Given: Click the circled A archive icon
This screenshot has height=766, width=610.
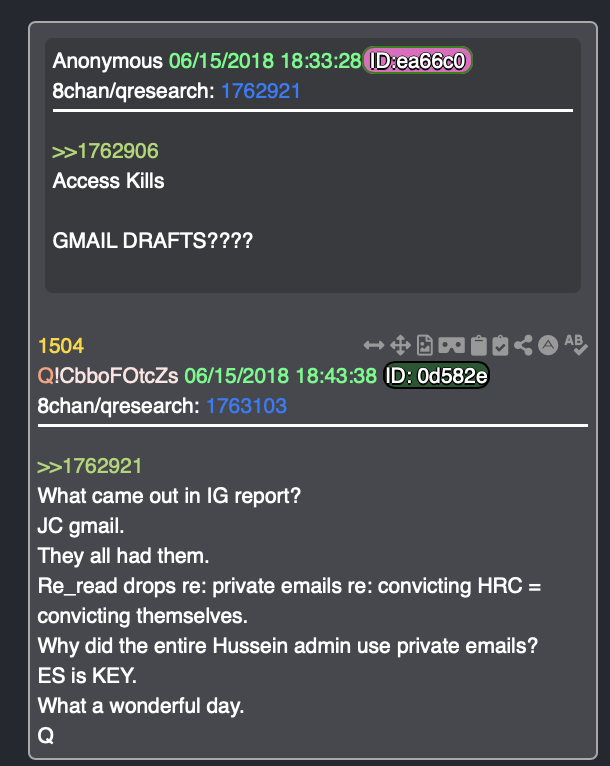Looking at the screenshot, I should (548, 345).
